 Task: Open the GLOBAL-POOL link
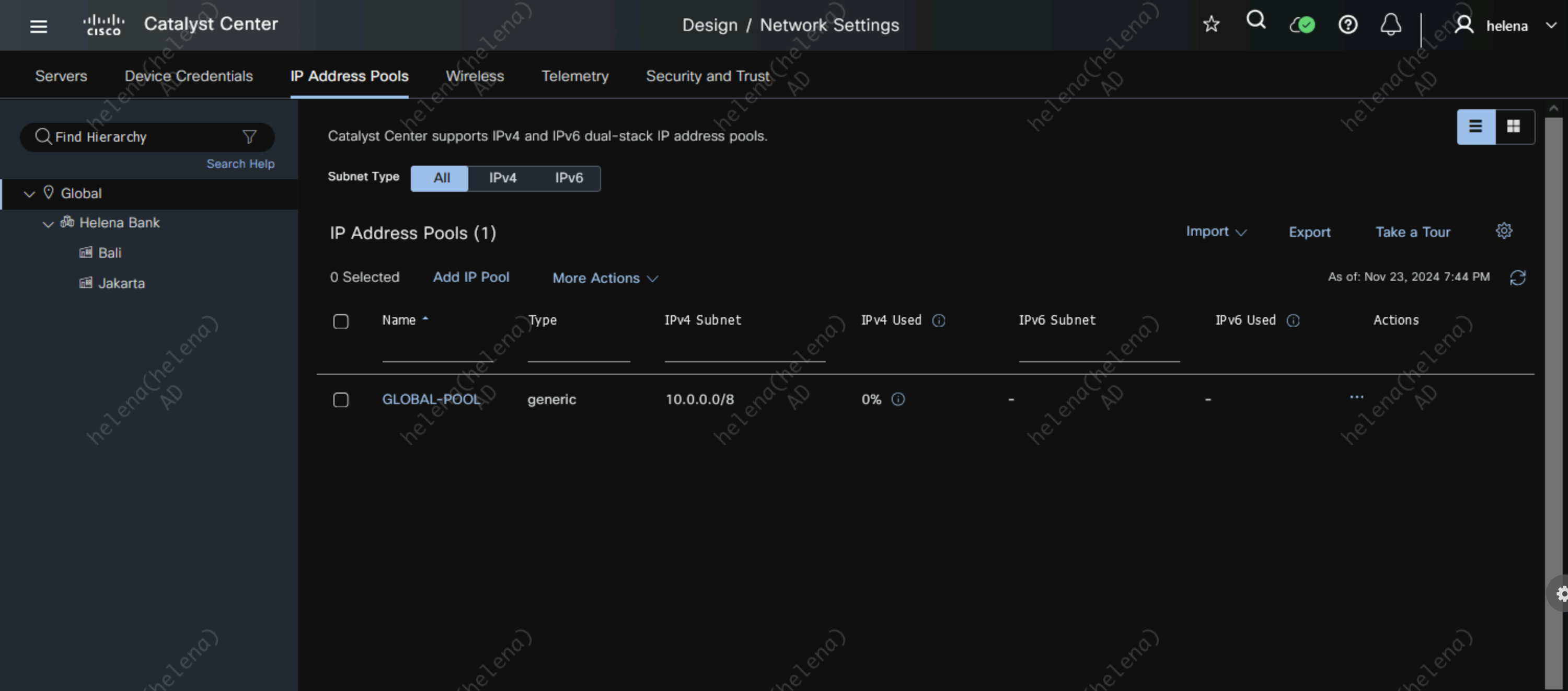430,399
